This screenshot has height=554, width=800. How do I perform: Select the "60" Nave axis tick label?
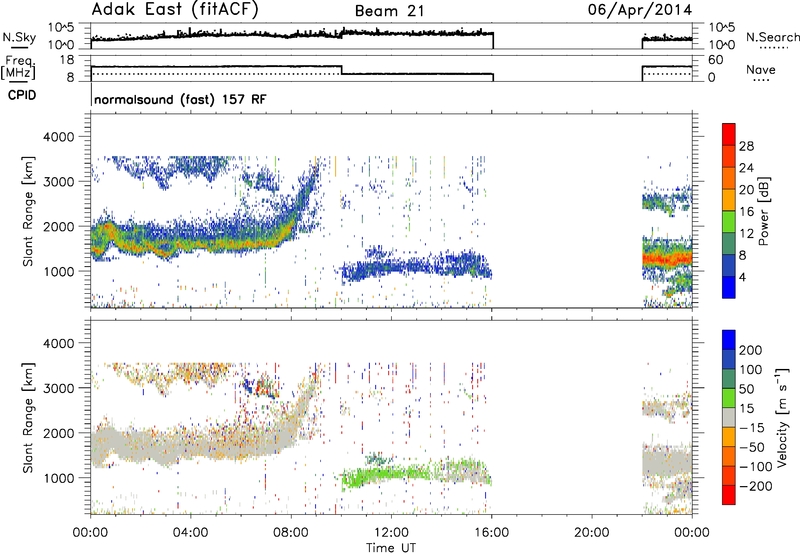coord(716,60)
